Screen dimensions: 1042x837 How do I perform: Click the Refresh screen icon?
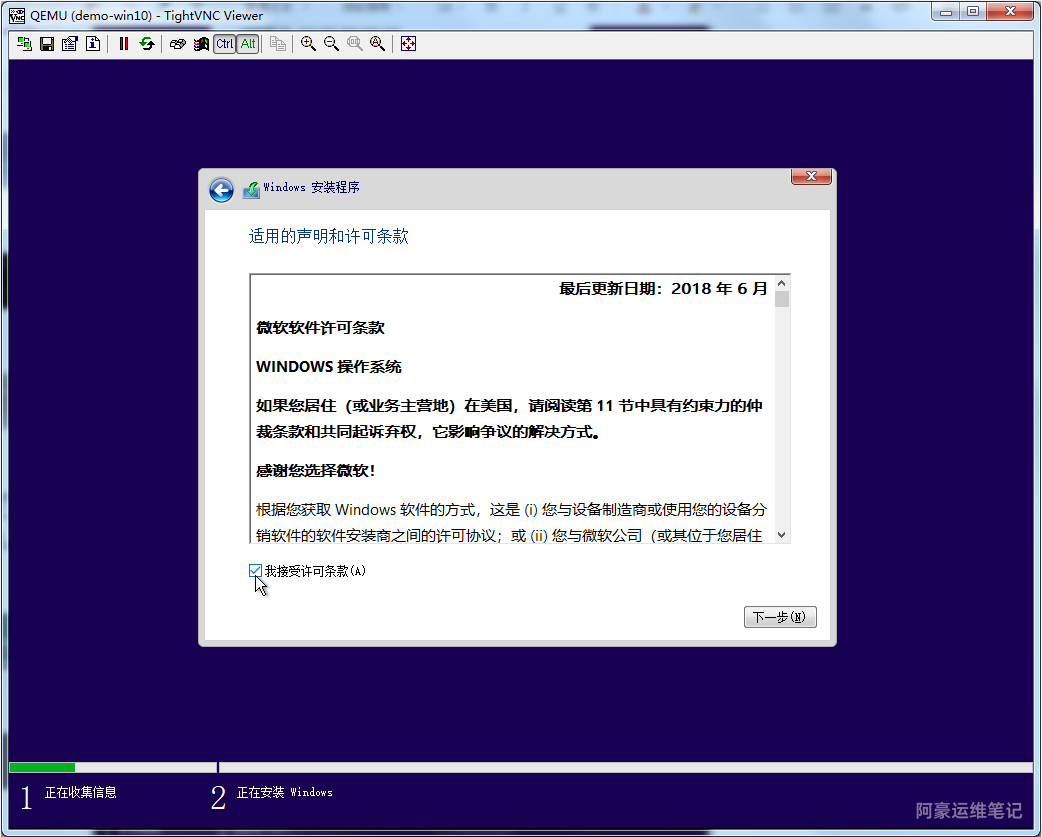pyautogui.click(x=147, y=44)
